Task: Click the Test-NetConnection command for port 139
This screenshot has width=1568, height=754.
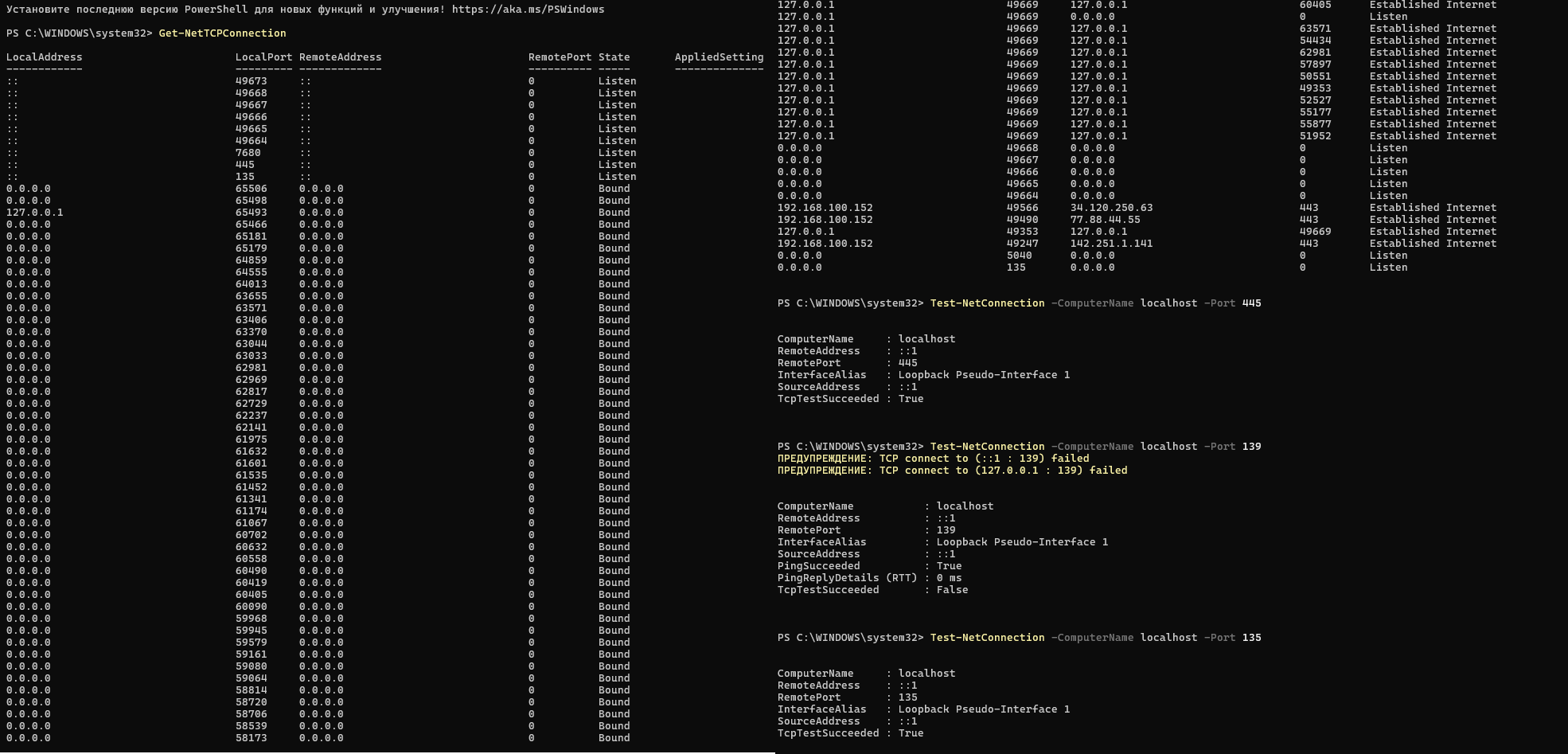Action: [x=1096, y=447]
